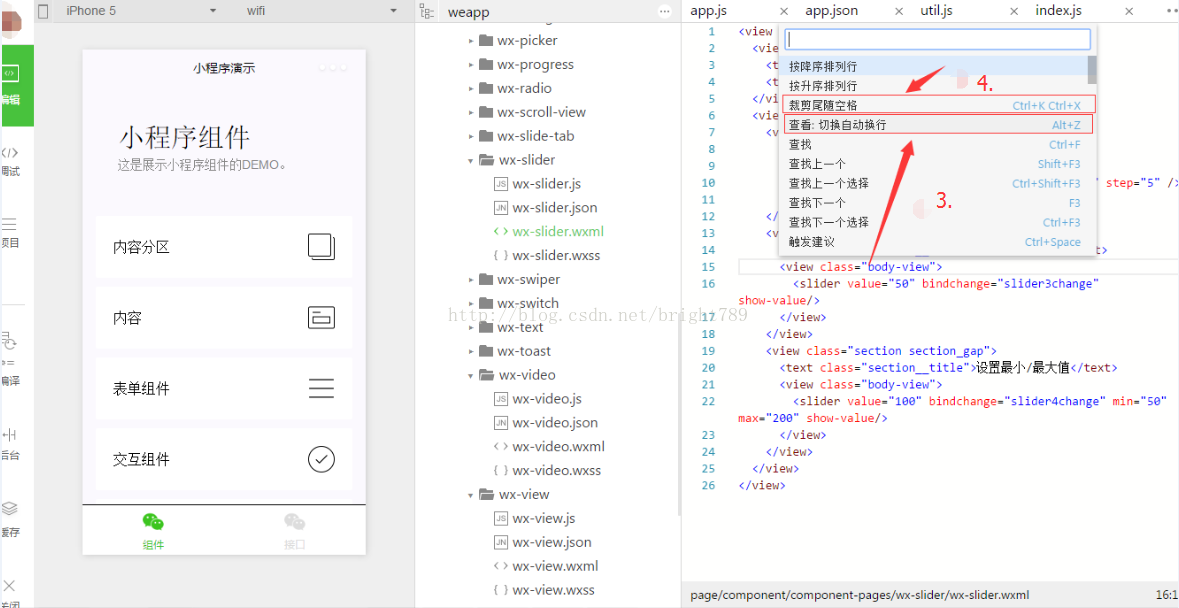The height and width of the screenshot is (608, 1179).
Task: Click the command palette scrollbar thumb
Action: tap(1092, 70)
